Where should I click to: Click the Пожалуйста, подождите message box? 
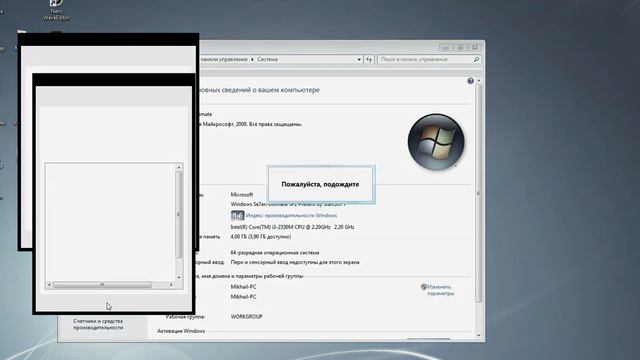pyautogui.click(x=321, y=184)
